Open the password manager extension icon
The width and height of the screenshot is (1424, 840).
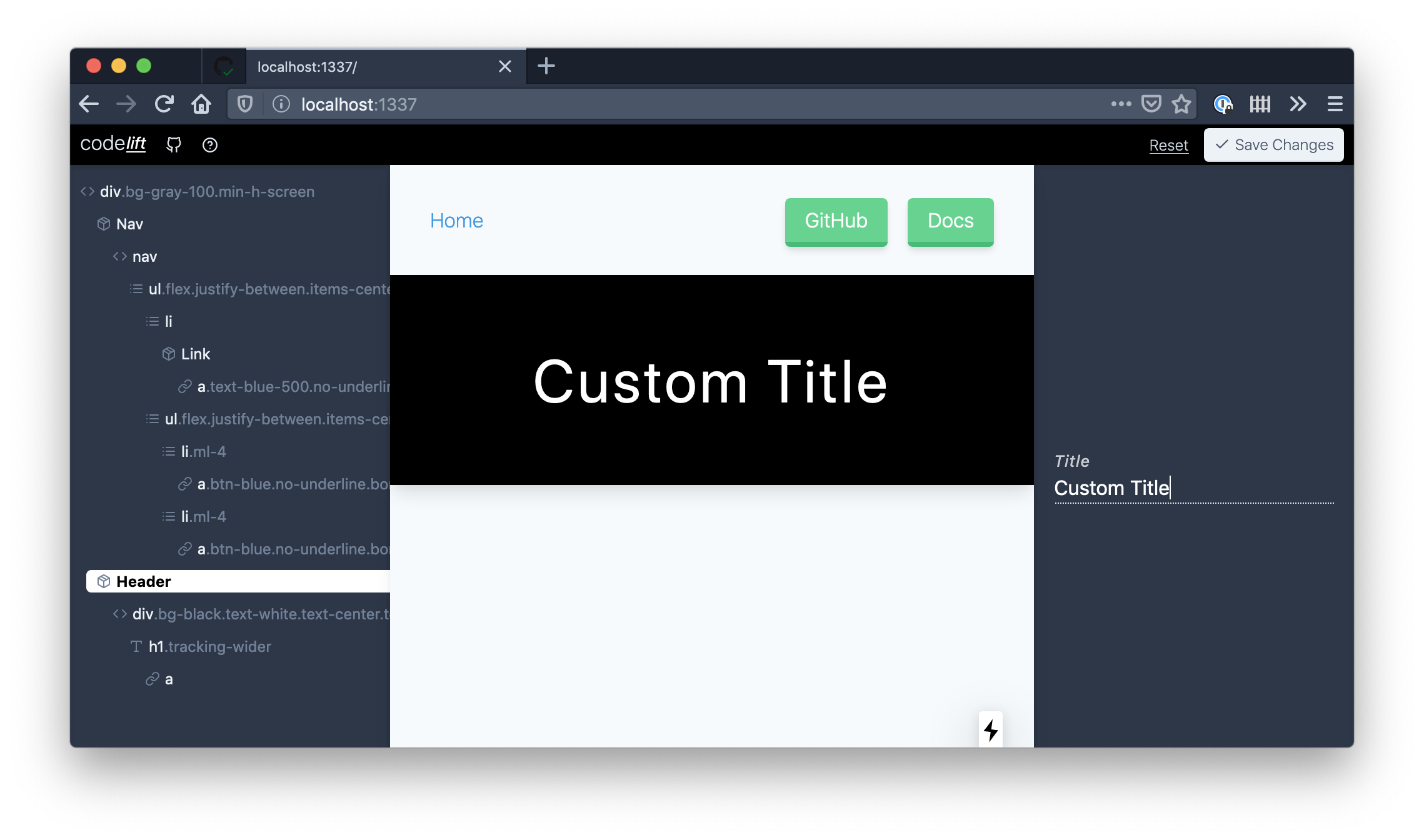[1223, 104]
